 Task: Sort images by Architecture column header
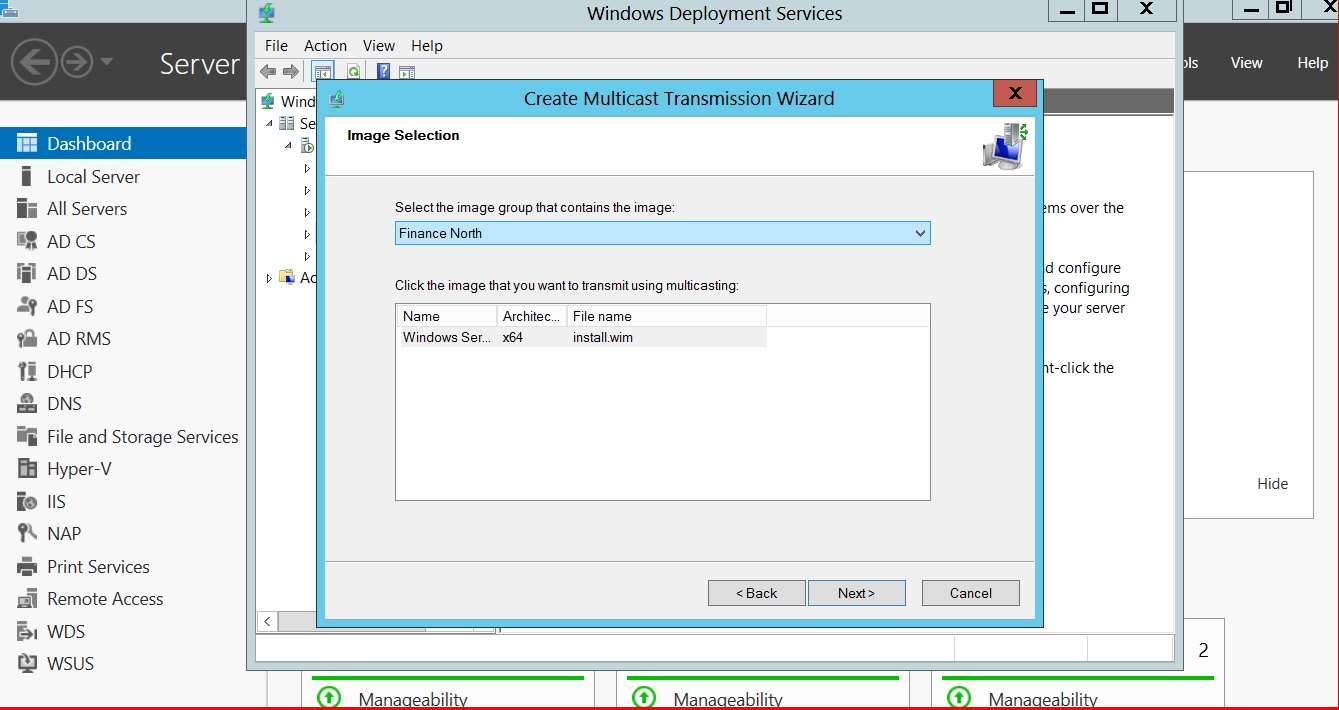pos(531,316)
